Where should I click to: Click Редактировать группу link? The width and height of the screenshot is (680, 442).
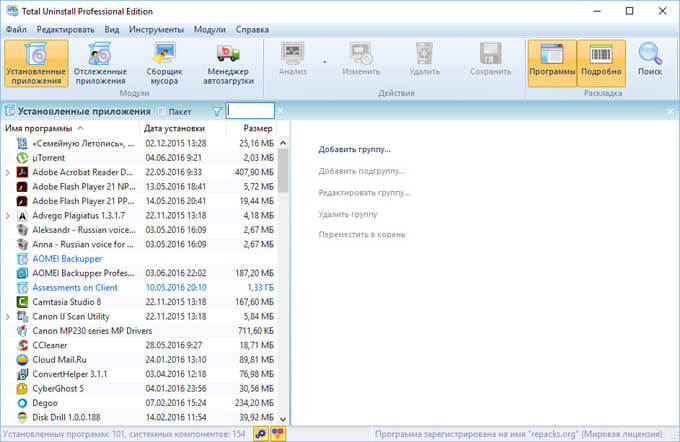[x=364, y=193]
